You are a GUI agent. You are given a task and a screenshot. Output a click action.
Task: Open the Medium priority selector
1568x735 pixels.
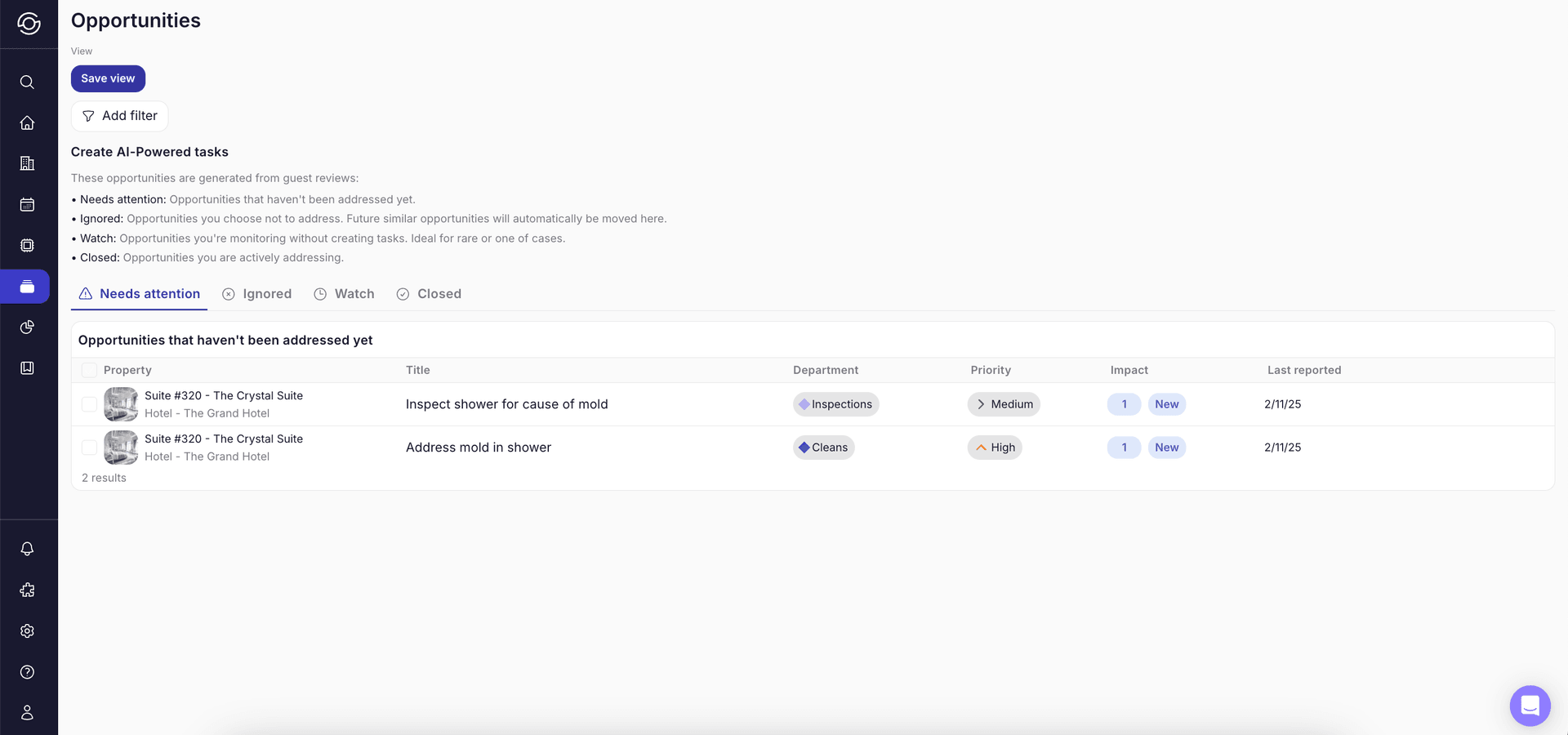1003,403
